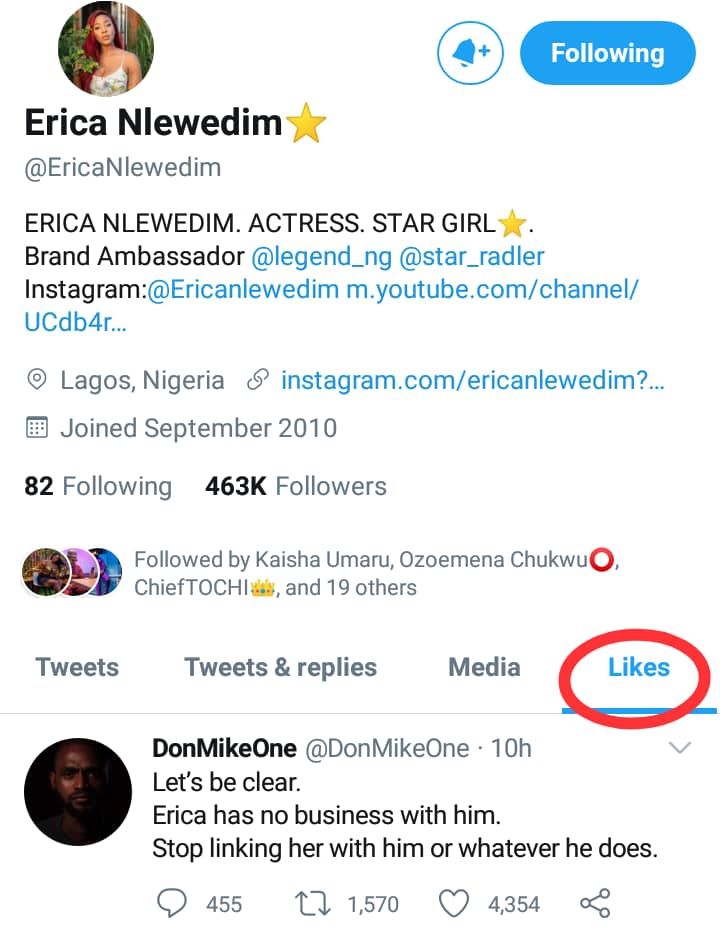720x929 pixels.
Task: Open the Tweets & replies tab
Action: (x=281, y=668)
